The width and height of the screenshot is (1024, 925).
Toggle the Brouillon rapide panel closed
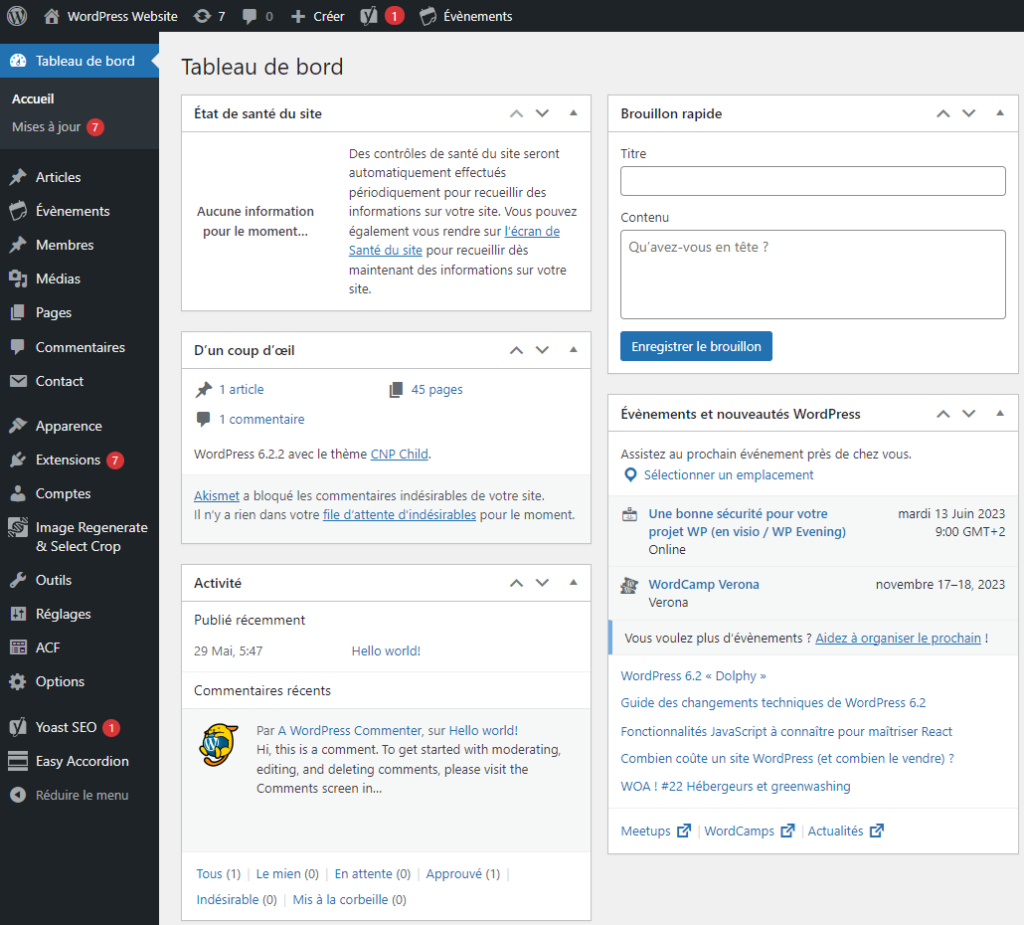click(1000, 113)
